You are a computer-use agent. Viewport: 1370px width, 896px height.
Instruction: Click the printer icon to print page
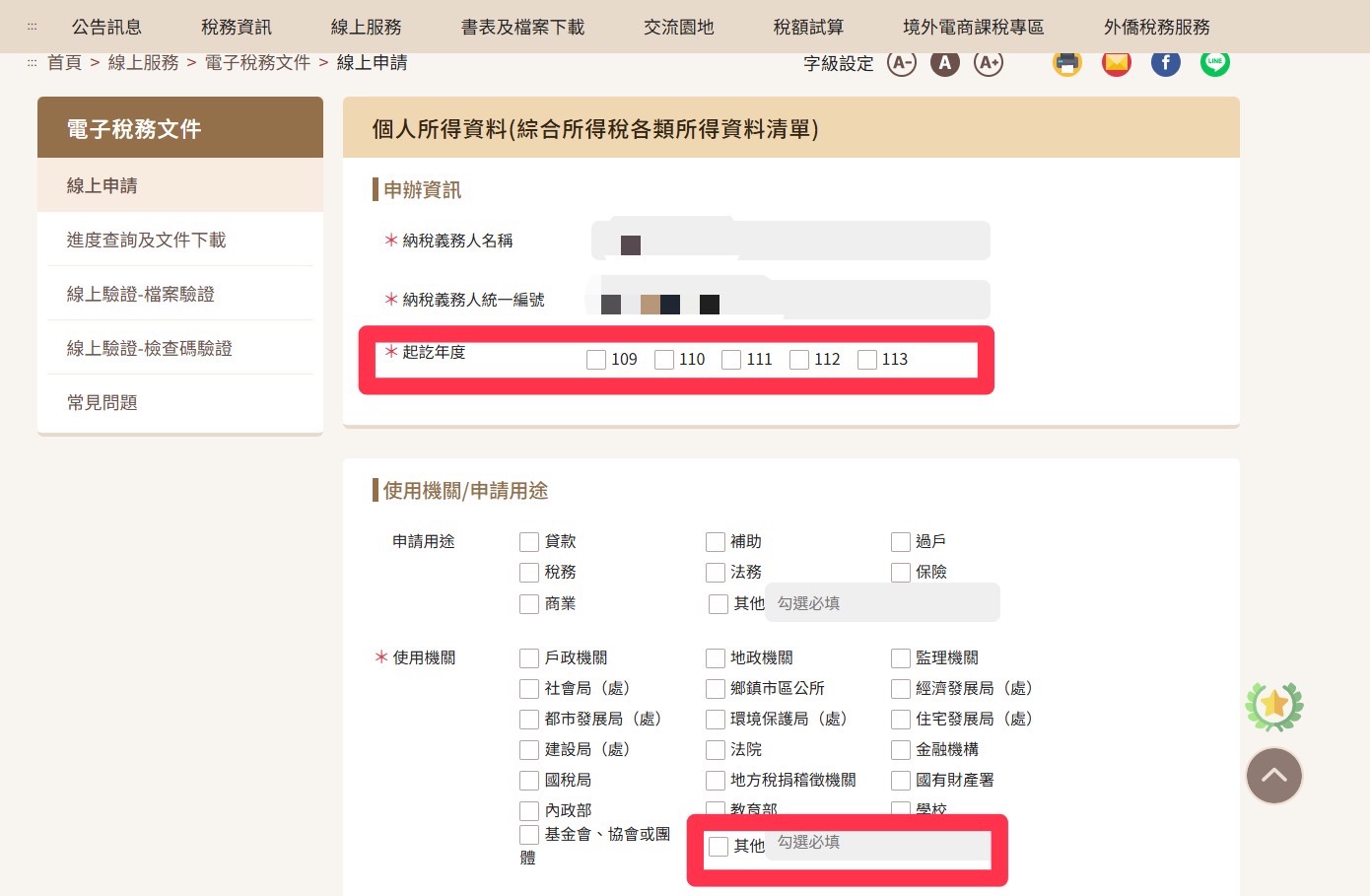click(1066, 63)
